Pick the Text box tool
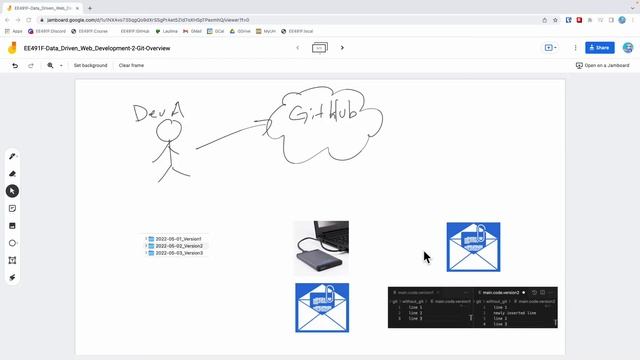 12,260
